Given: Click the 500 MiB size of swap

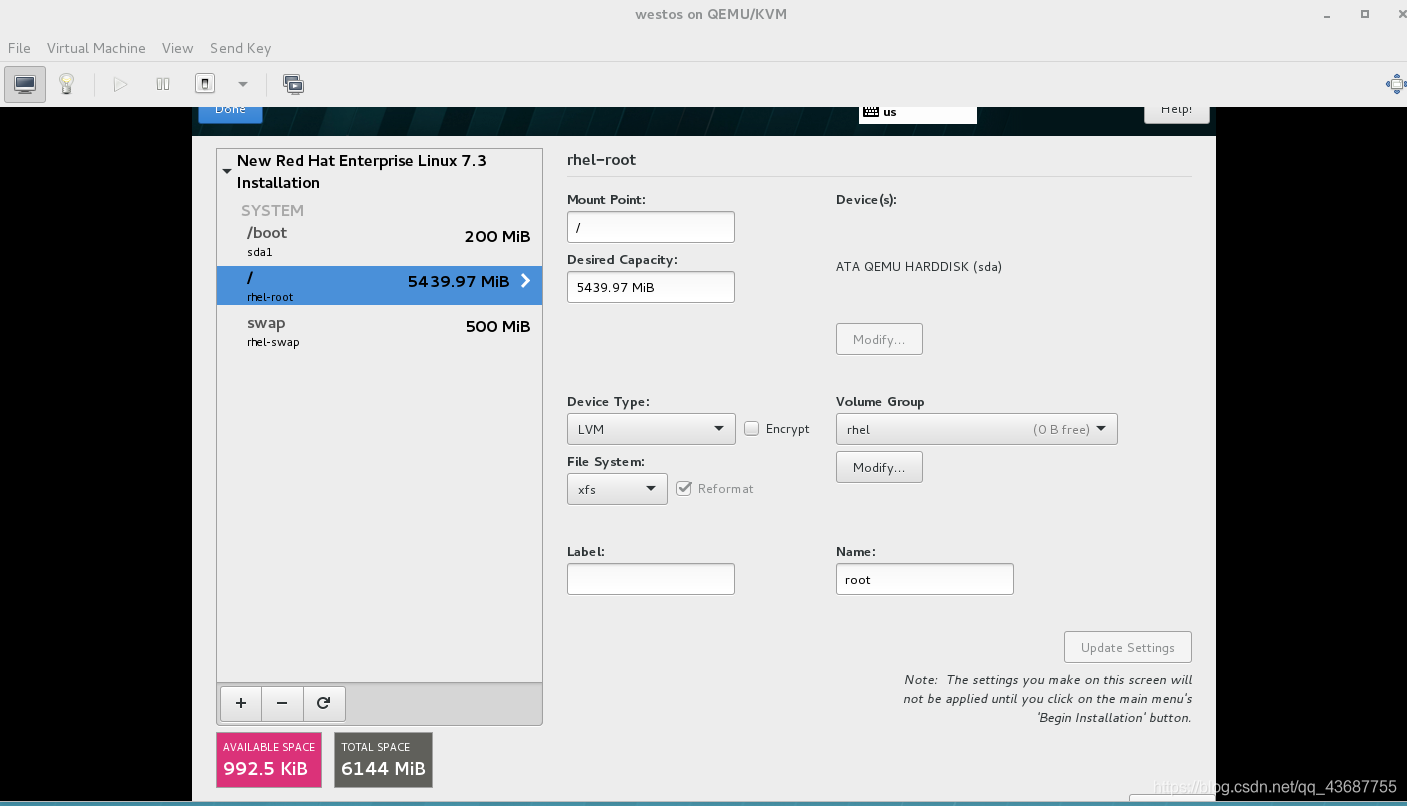Looking at the screenshot, I should click(497, 327).
